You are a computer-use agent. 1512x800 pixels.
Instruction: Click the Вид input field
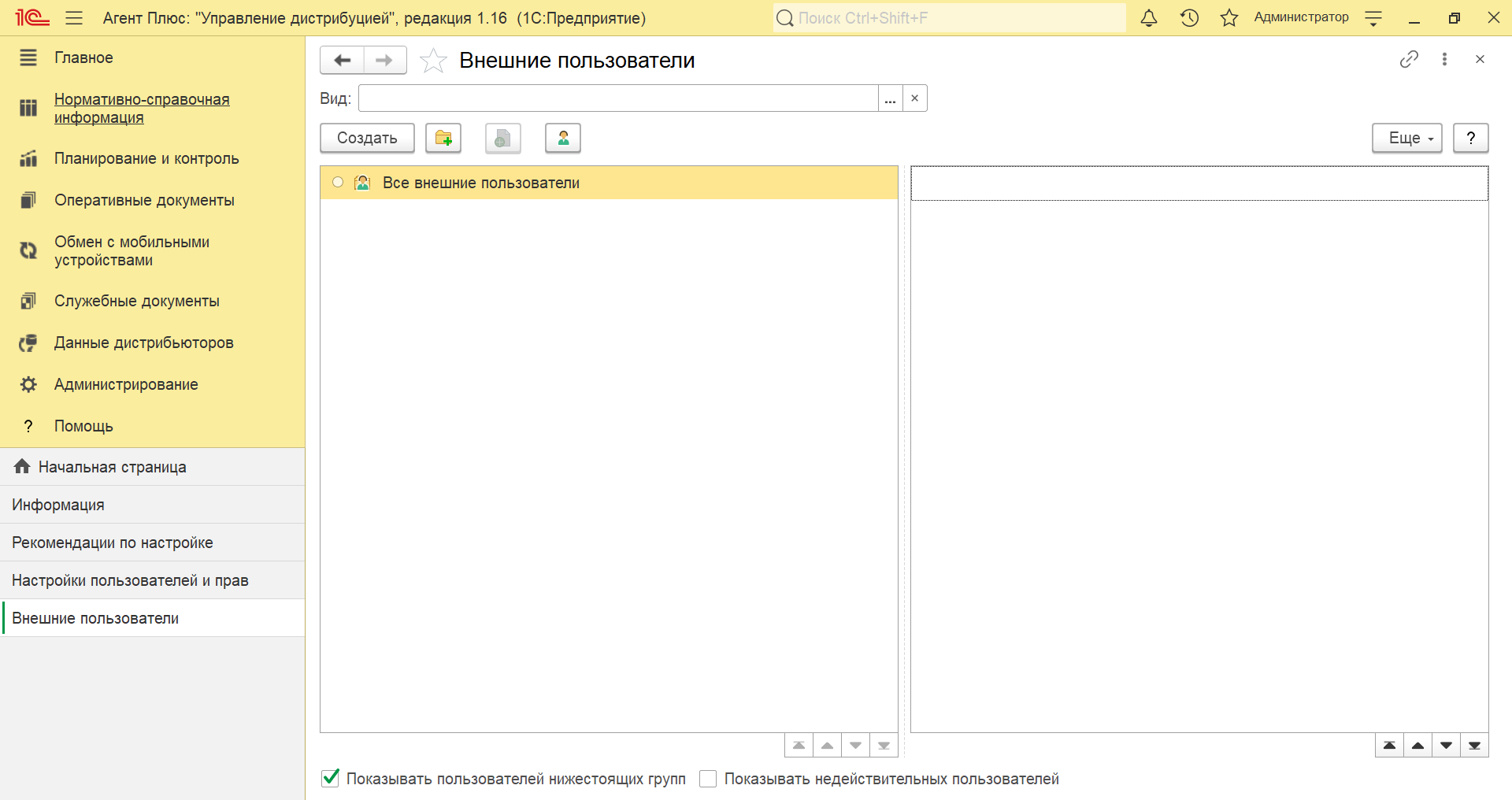618,98
